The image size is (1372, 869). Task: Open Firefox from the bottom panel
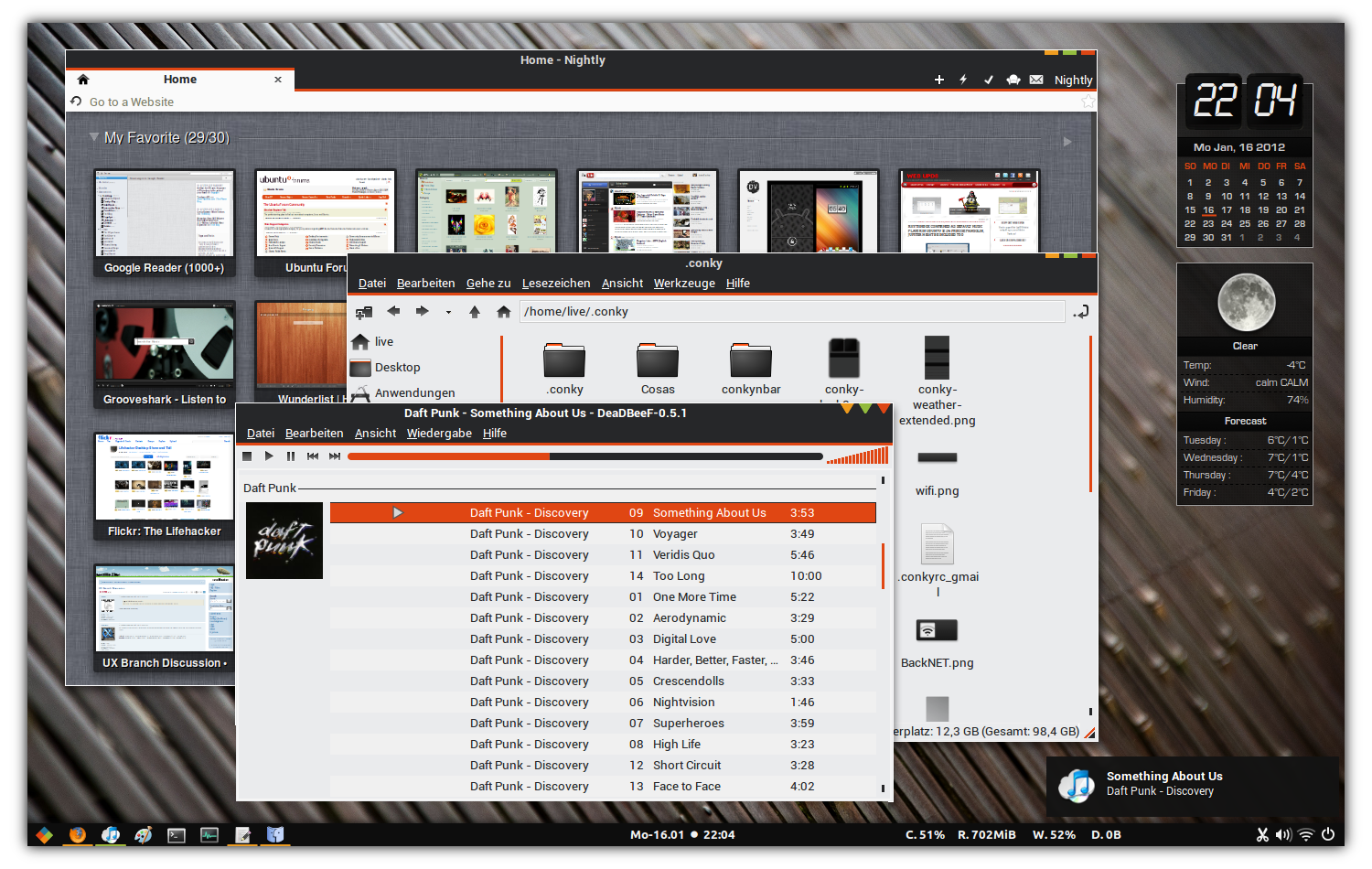click(78, 834)
